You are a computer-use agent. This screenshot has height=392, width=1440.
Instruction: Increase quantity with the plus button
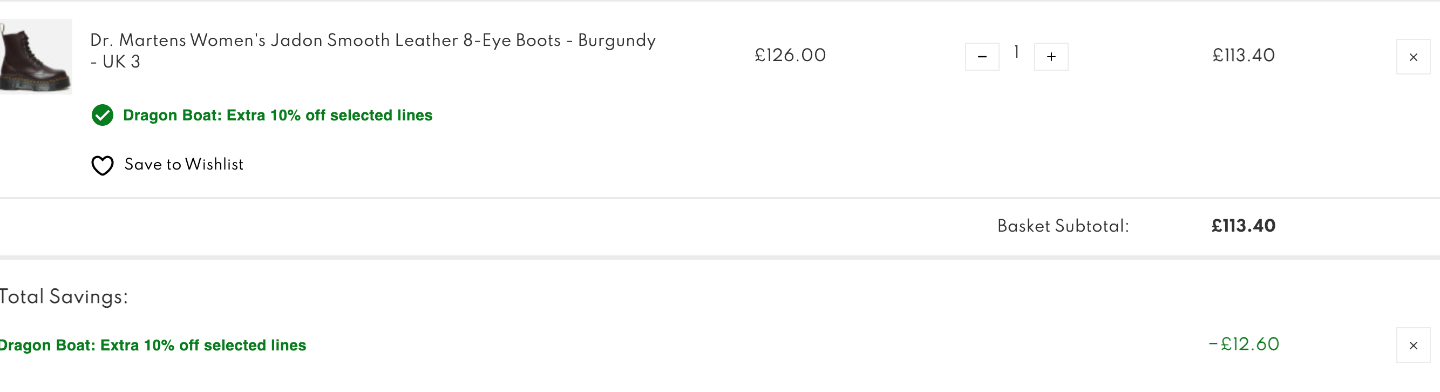pos(1051,57)
